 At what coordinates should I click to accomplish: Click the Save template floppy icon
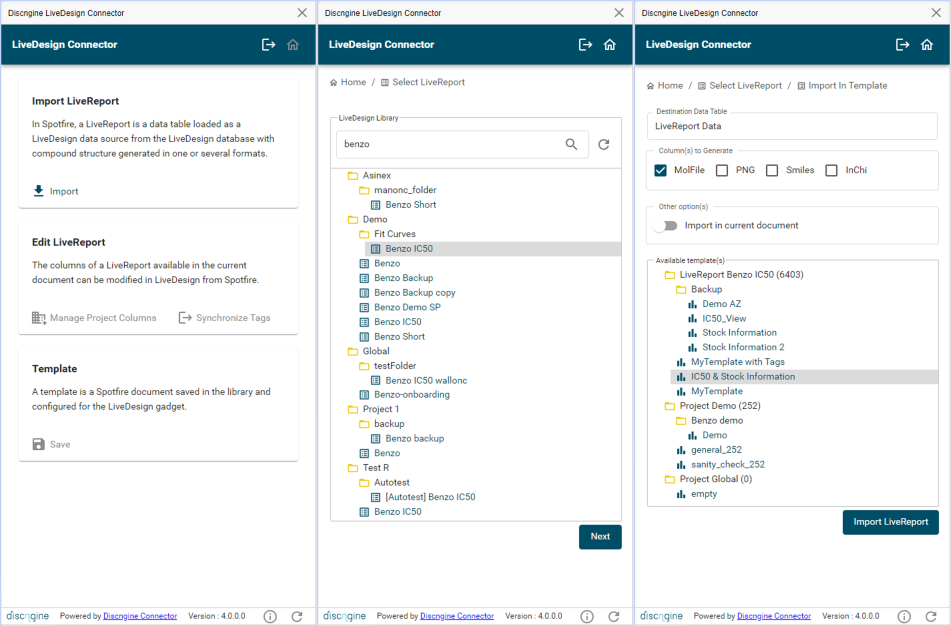pyautogui.click(x=38, y=444)
